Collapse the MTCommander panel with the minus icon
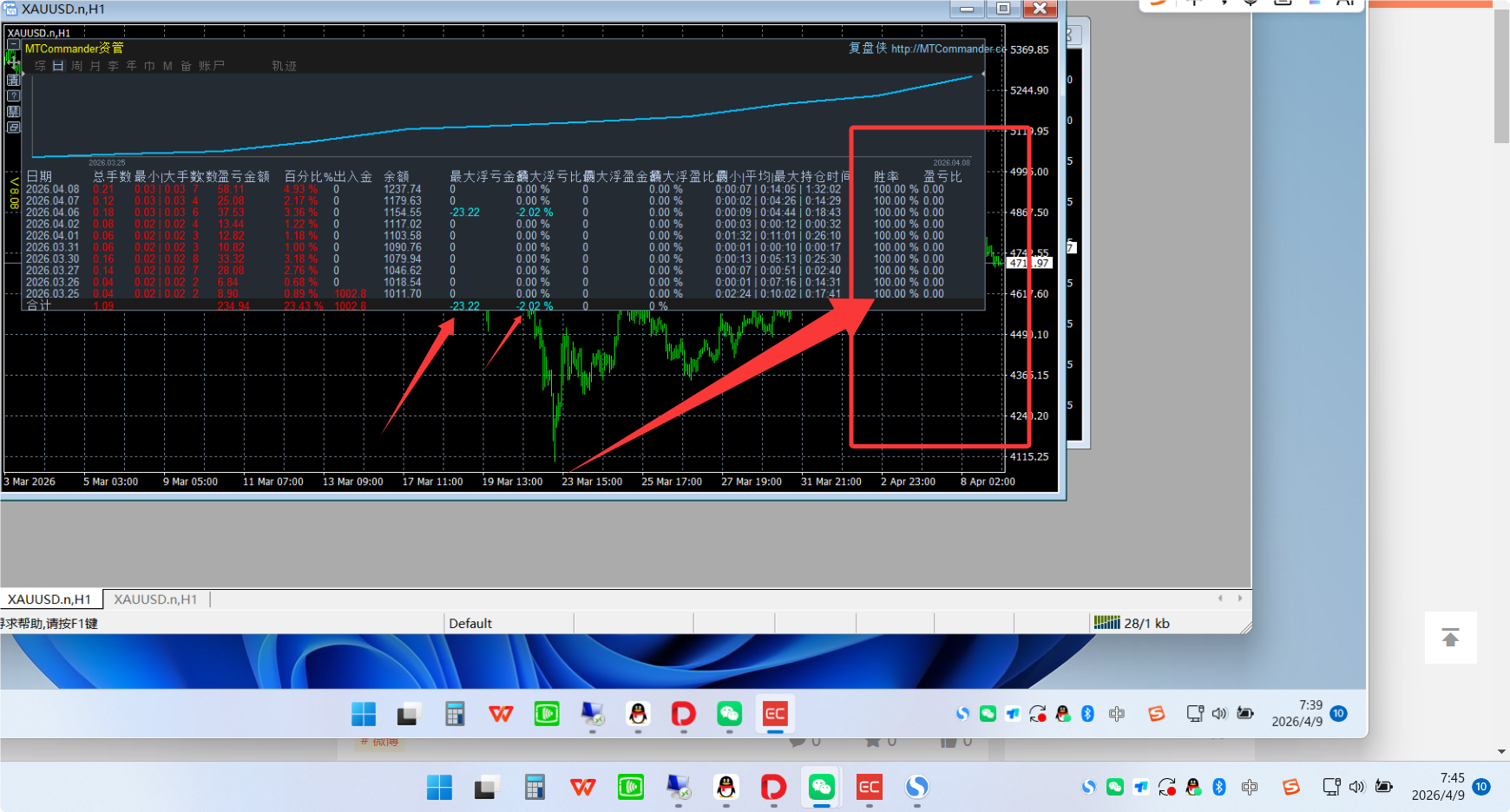 point(13,45)
